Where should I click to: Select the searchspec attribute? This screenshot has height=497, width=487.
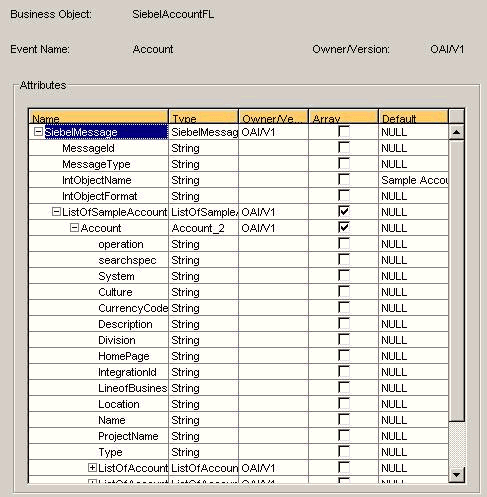point(127,260)
